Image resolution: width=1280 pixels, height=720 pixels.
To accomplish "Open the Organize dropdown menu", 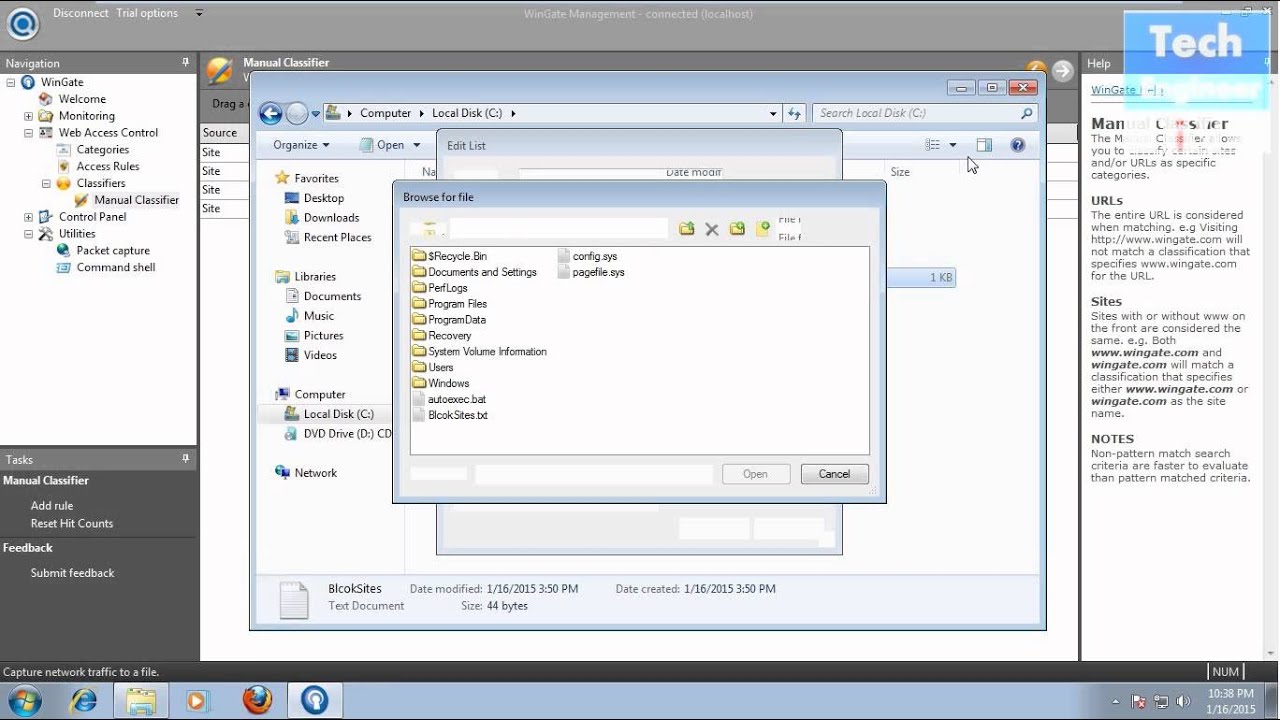I will [301, 145].
